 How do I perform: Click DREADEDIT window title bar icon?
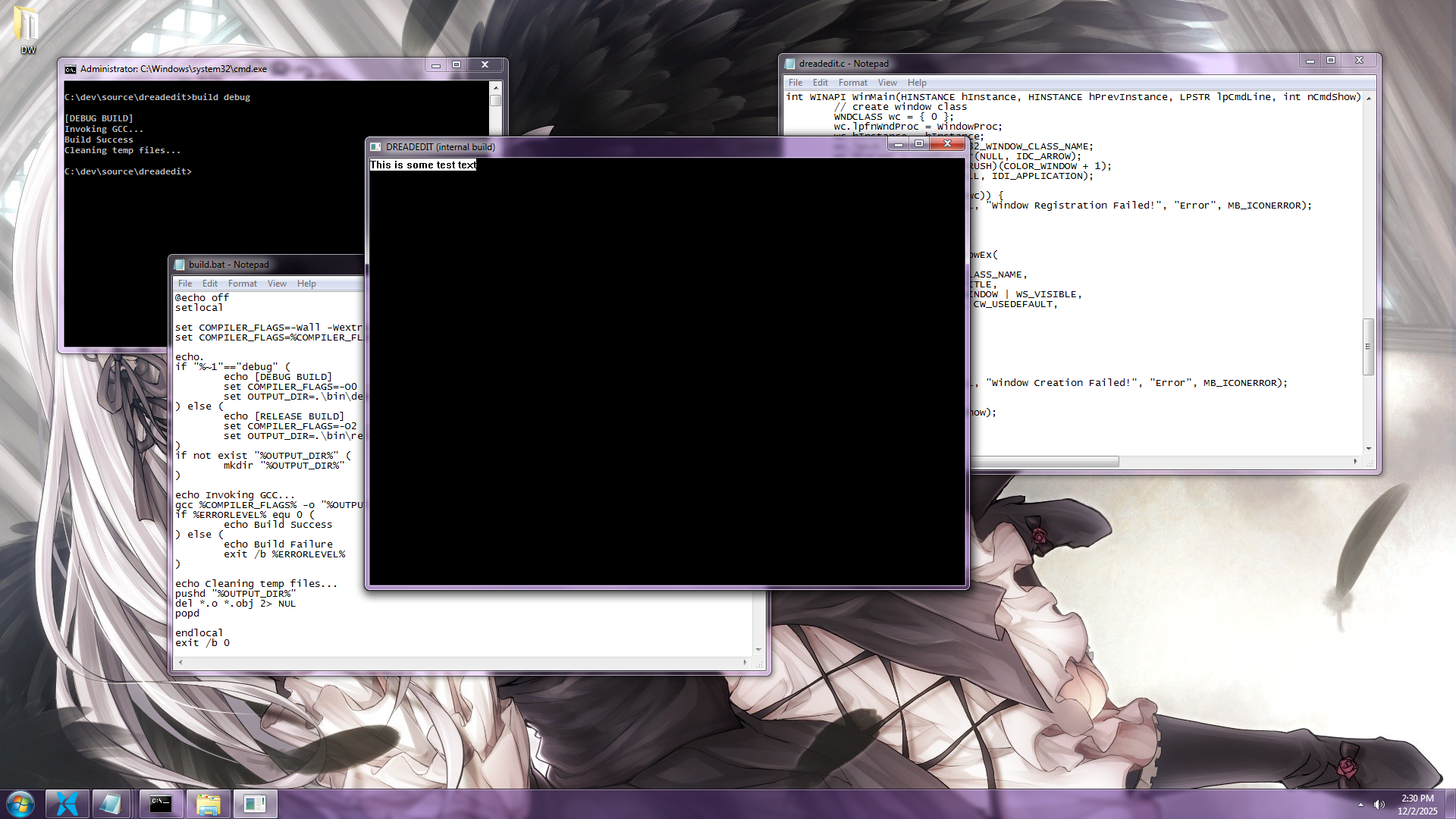pos(376,147)
